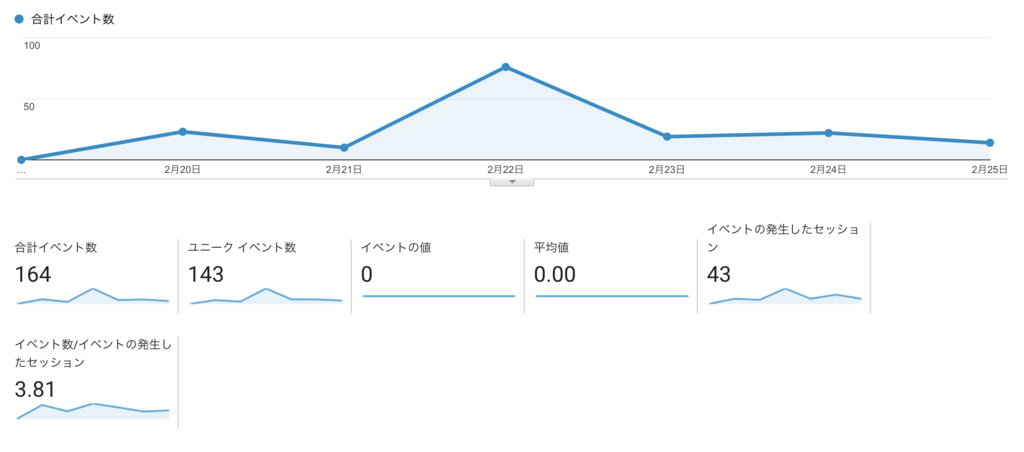Click the 平均値 value 0.00
1024x452 pixels.
tap(554, 275)
